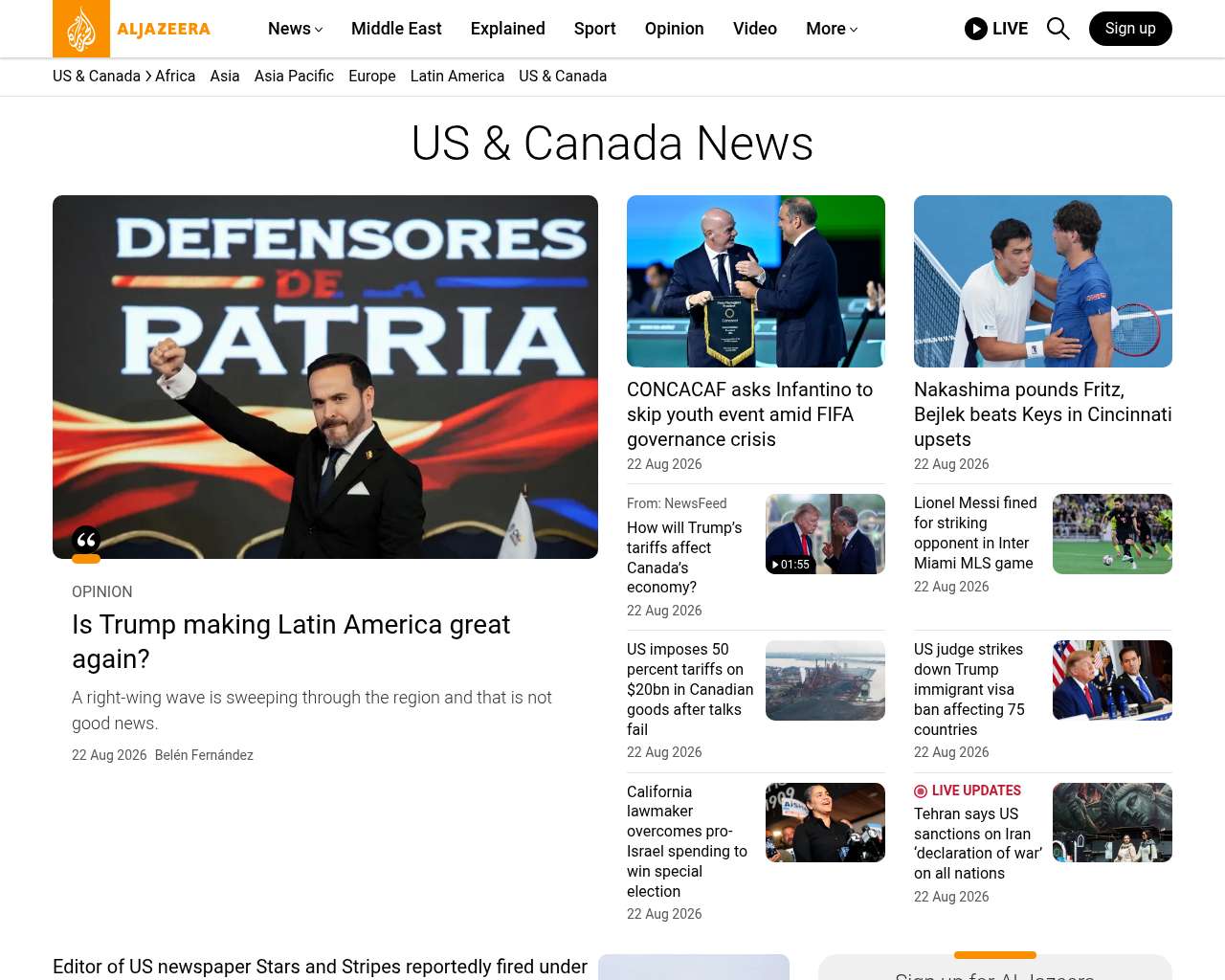Click the featured opinion summary text

pos(312,710)
